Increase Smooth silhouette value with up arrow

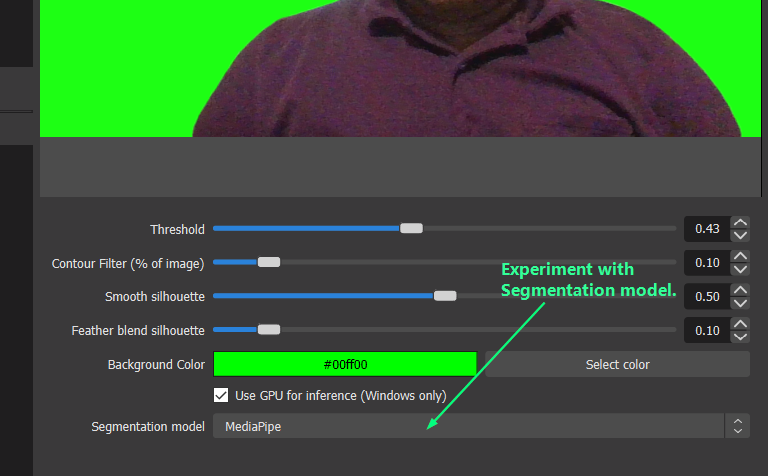740,290
